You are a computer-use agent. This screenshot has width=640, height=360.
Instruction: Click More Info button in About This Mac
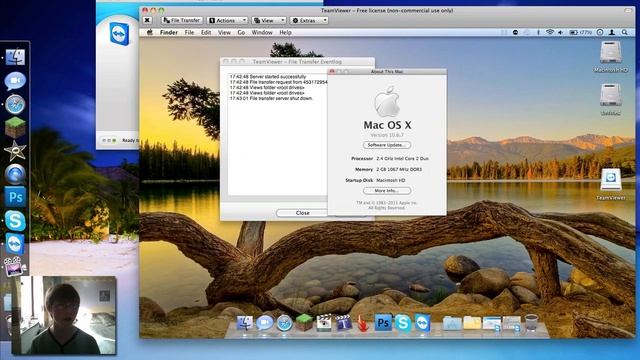pos(387,191)
